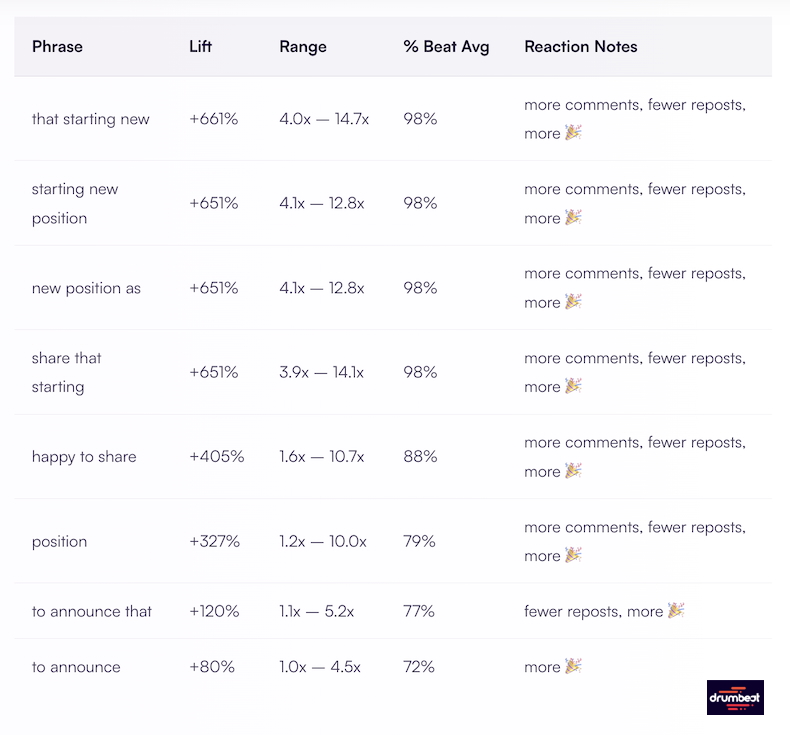Click the +405% lift value
The image size is (790, 735).
coord(216,457)
